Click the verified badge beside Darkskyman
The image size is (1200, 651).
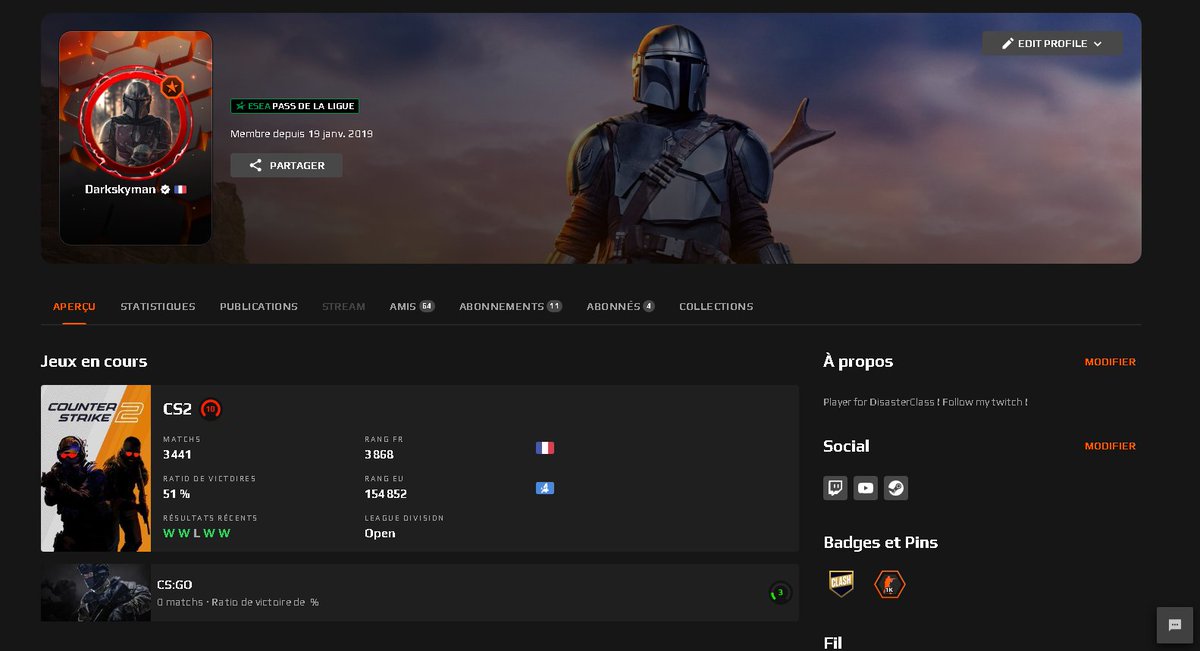(x=165, y=189)
